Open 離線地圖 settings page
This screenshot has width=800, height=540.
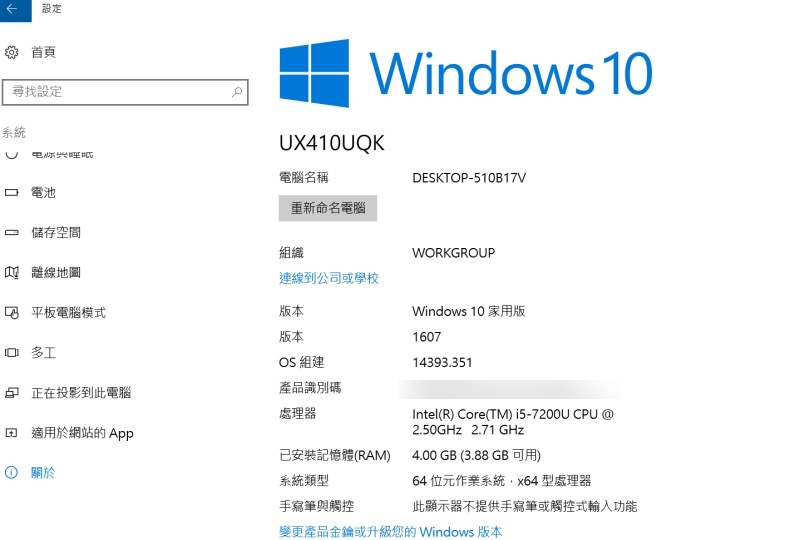(x=56, y=273)
